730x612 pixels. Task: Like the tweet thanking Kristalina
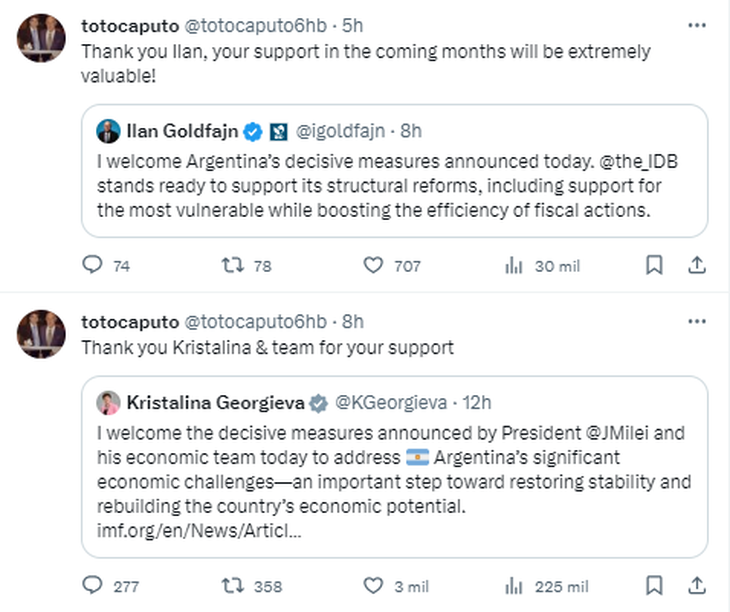pyautogui.click(x=373, y=586)
